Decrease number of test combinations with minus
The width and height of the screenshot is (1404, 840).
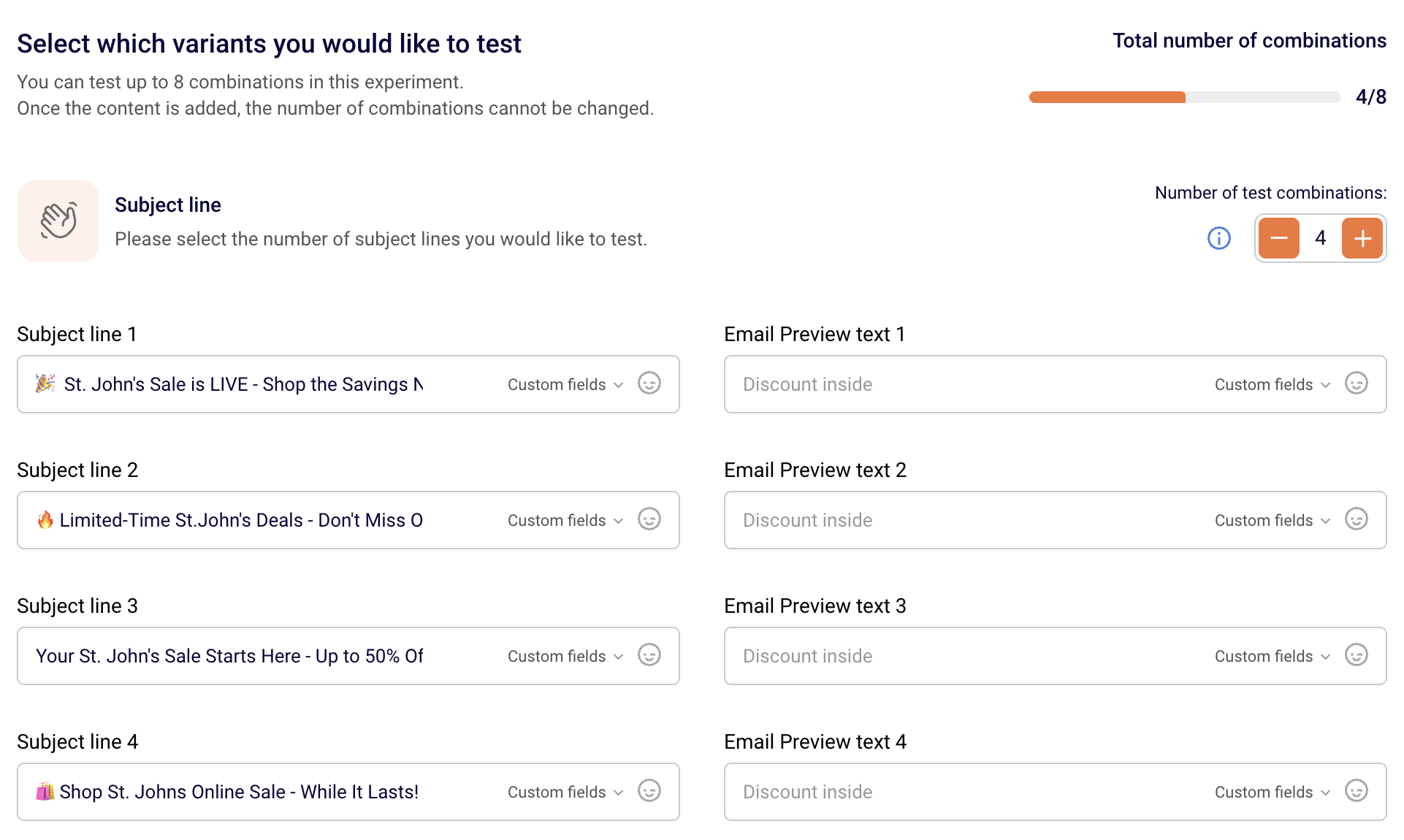pyautogui.click(x=1278, y=238)
